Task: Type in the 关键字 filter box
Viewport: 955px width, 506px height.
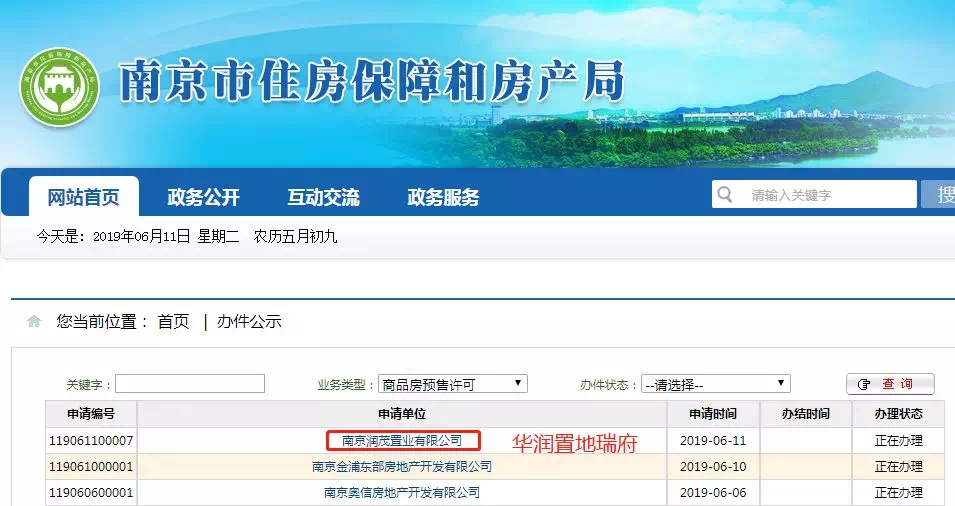Action: pos(190,384)
